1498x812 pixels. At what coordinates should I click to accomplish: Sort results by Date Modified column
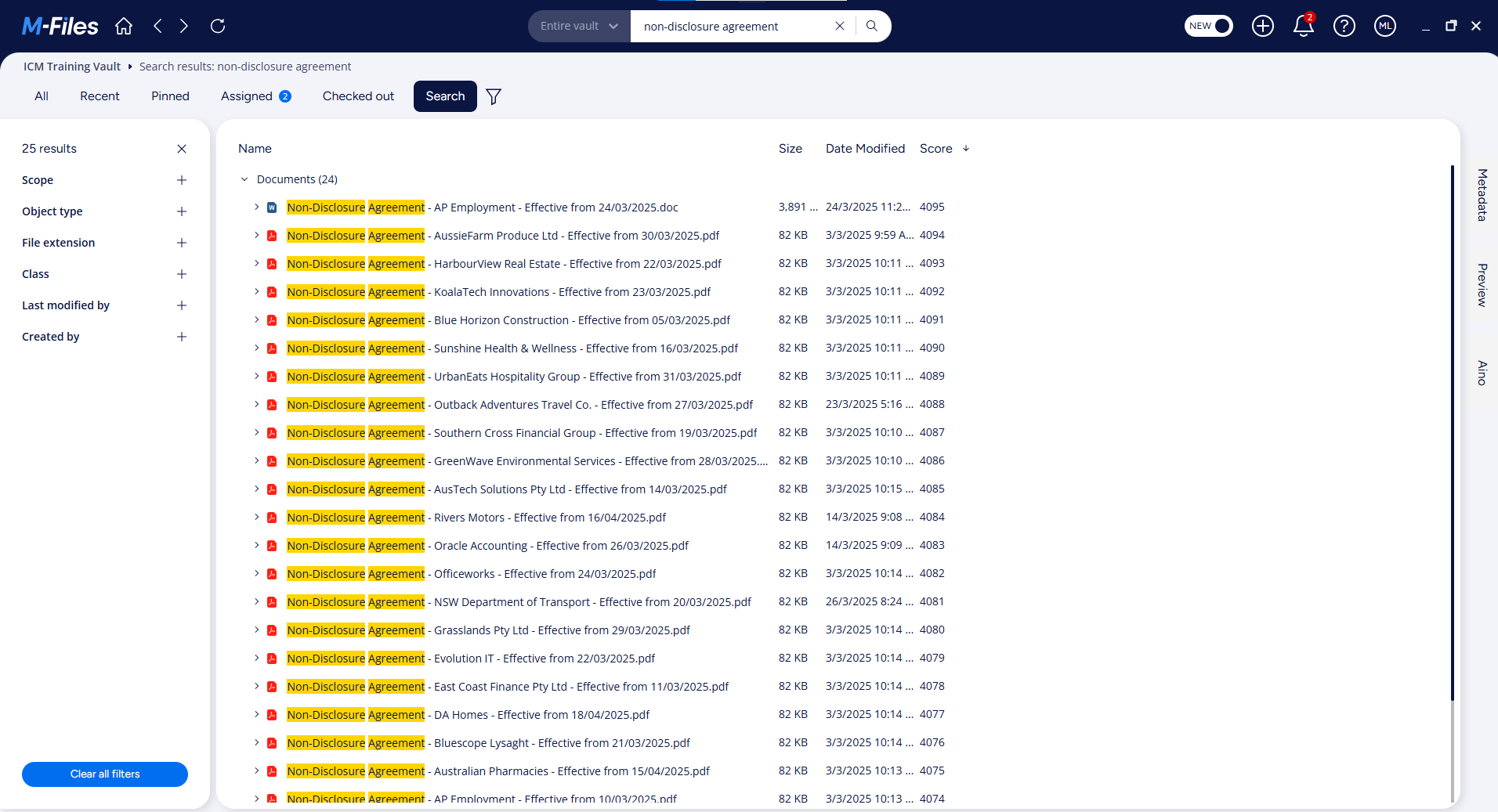click(x=865, y=149)
